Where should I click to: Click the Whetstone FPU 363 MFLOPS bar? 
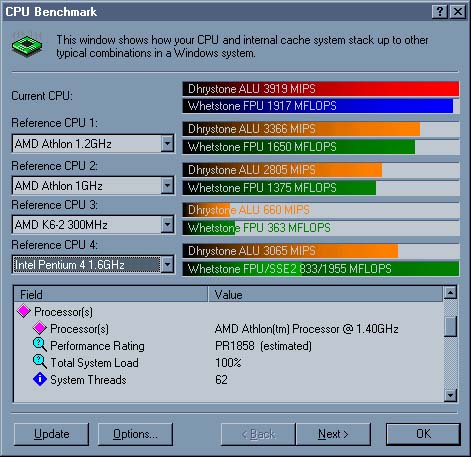tap(321, 228)
